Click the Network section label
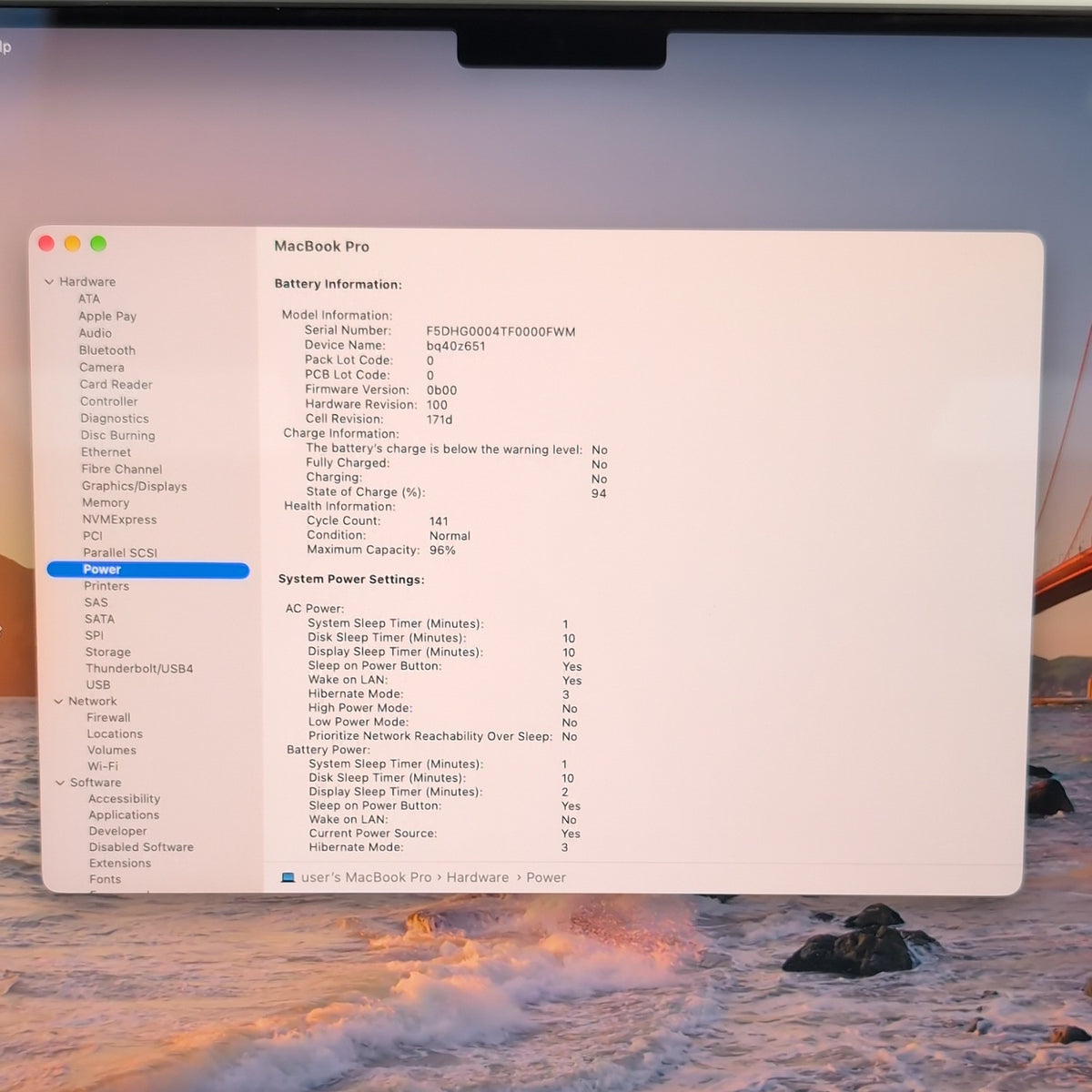The image size is (1092, 1092). pos(93,702)
